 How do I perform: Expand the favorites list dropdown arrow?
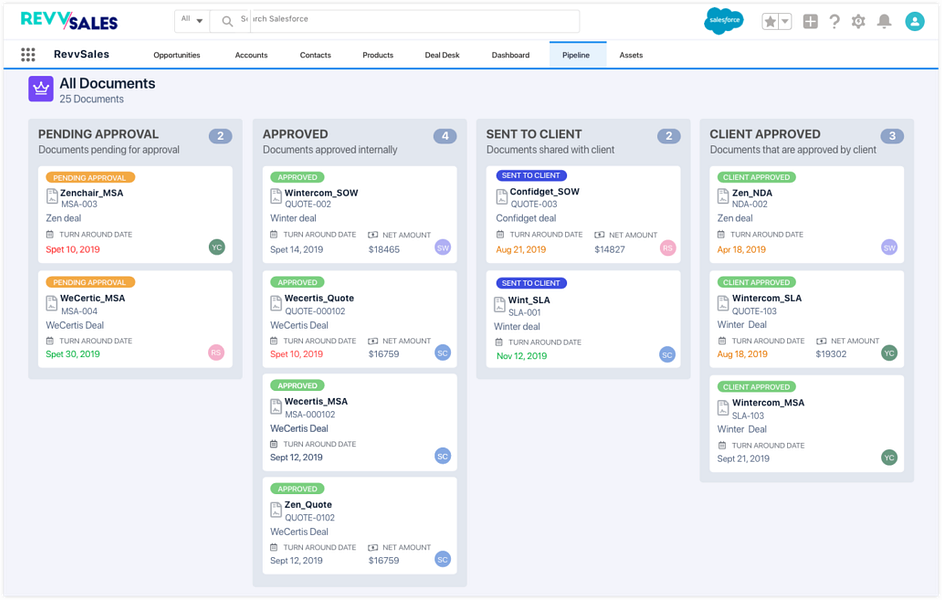tap(785, 22)
